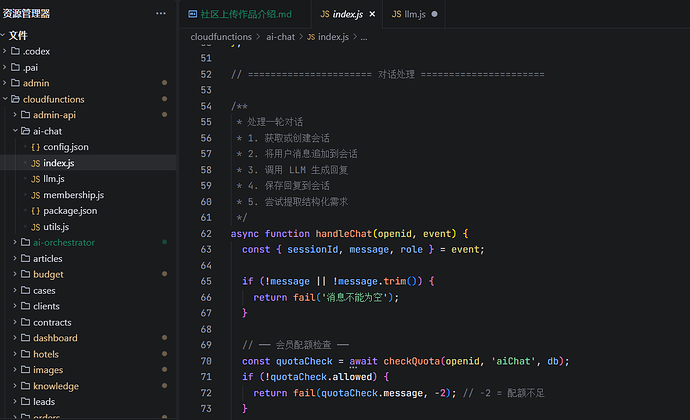The height and width of the screenshot is (420, 690).
Task: Collapse the 文件 section header
Action: 88,35
